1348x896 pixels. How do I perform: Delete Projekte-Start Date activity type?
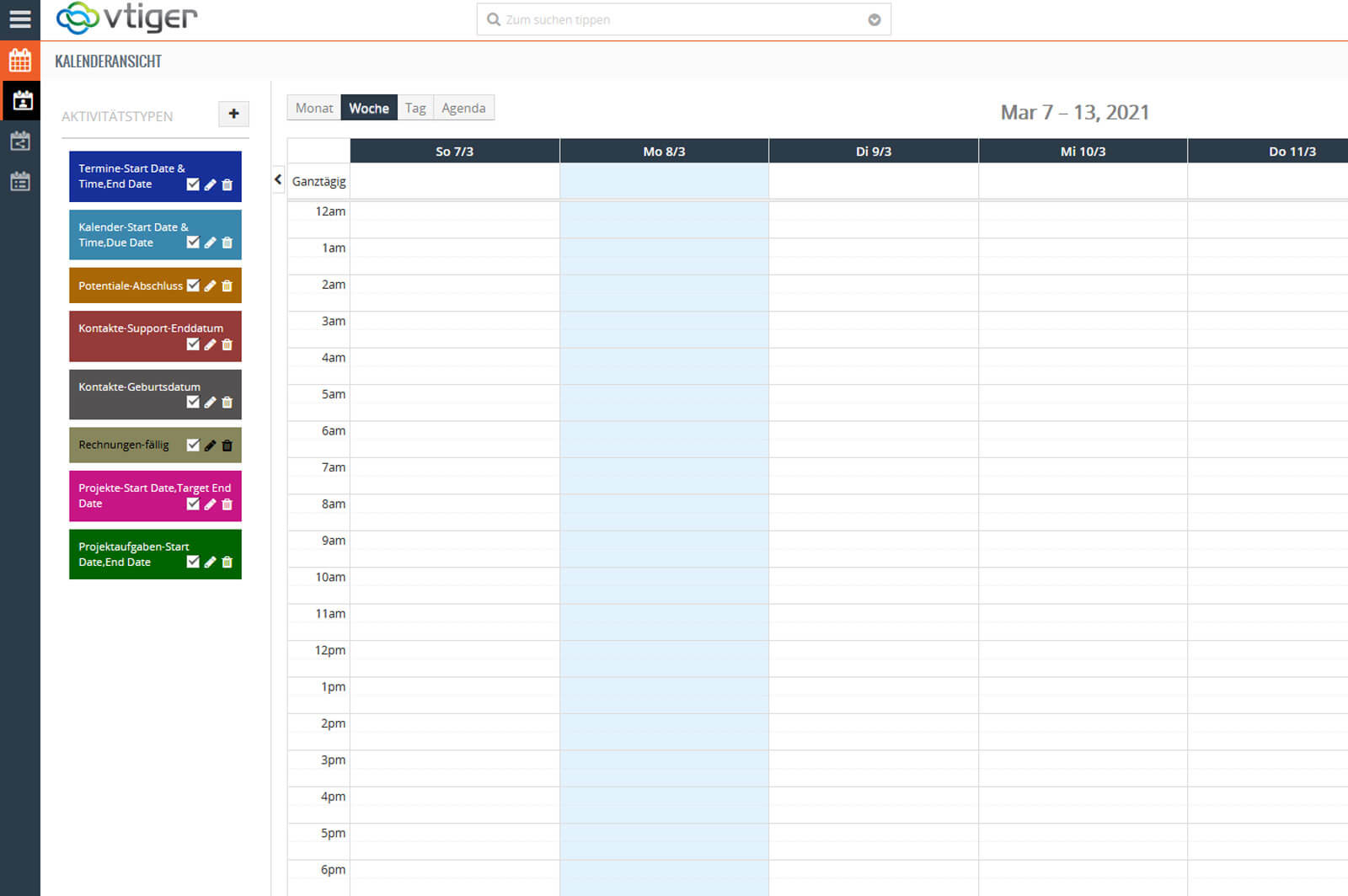click(227, 504)
